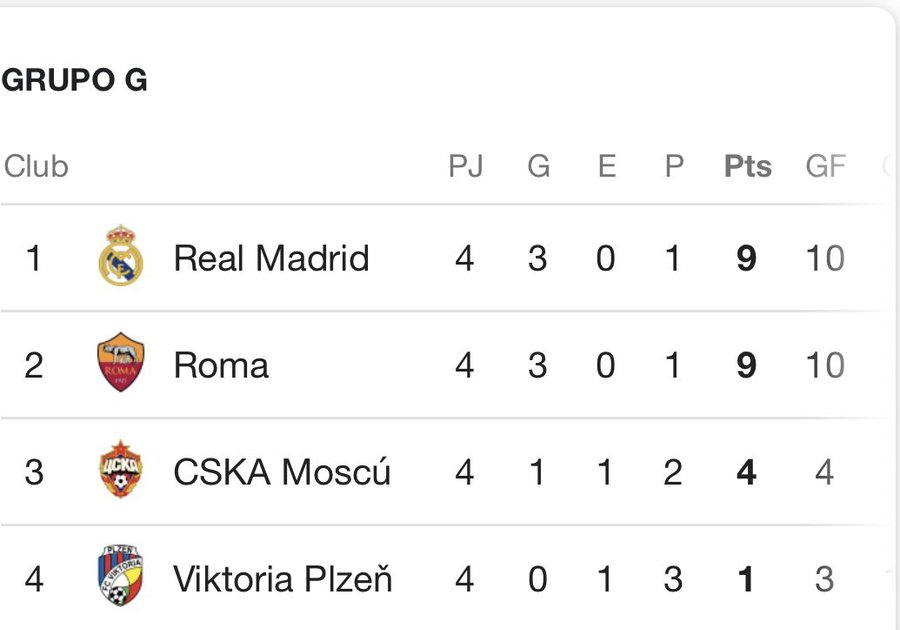Click the GRUPO G heading
Screen dimensions: 900x630
click(x=75, y=82)
